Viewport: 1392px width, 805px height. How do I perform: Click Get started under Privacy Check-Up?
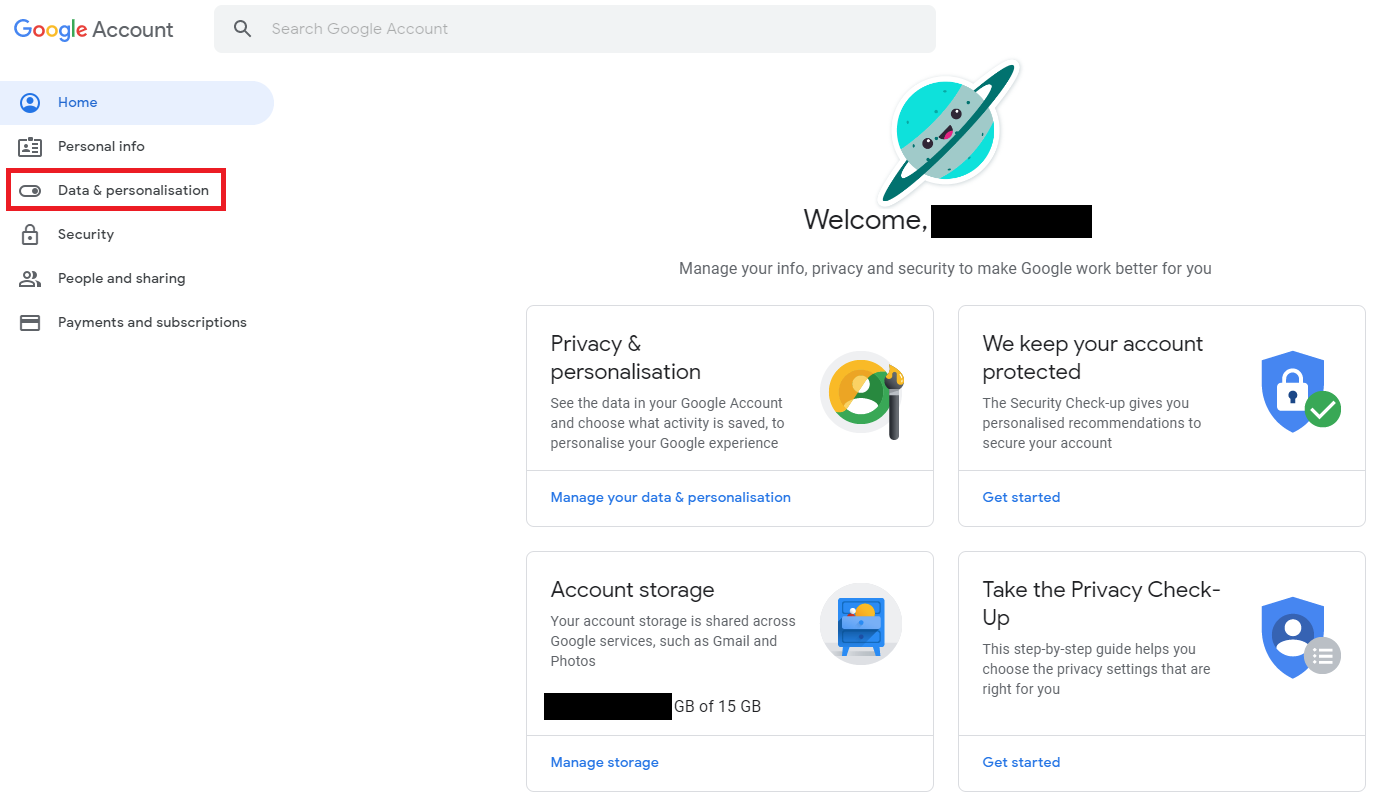coord(1021,762)
